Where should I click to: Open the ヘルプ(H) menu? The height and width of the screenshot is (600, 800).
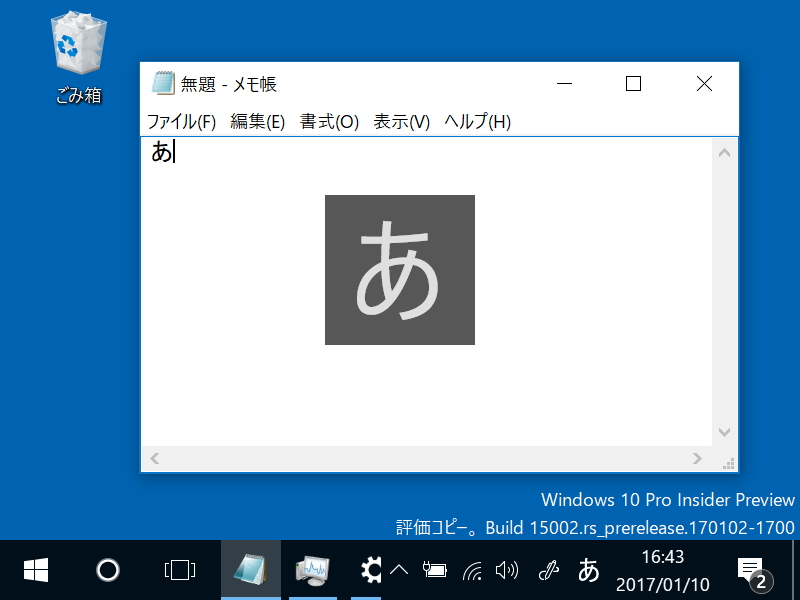coord(476,122)
